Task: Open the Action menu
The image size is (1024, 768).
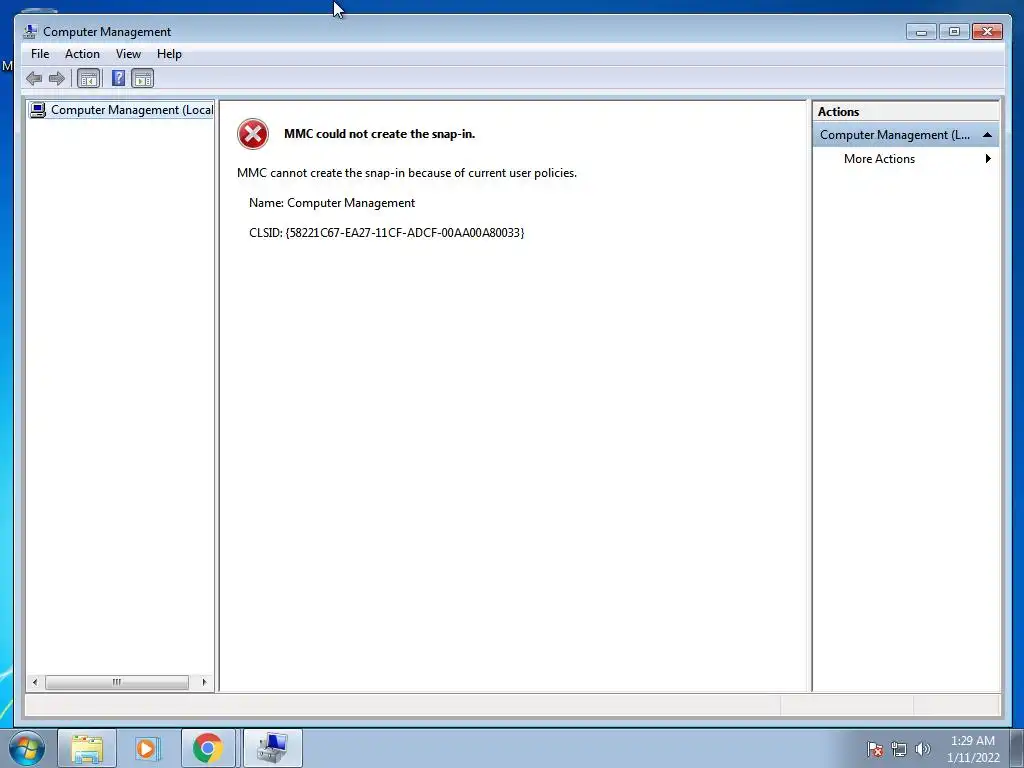Action: (82, 54)
